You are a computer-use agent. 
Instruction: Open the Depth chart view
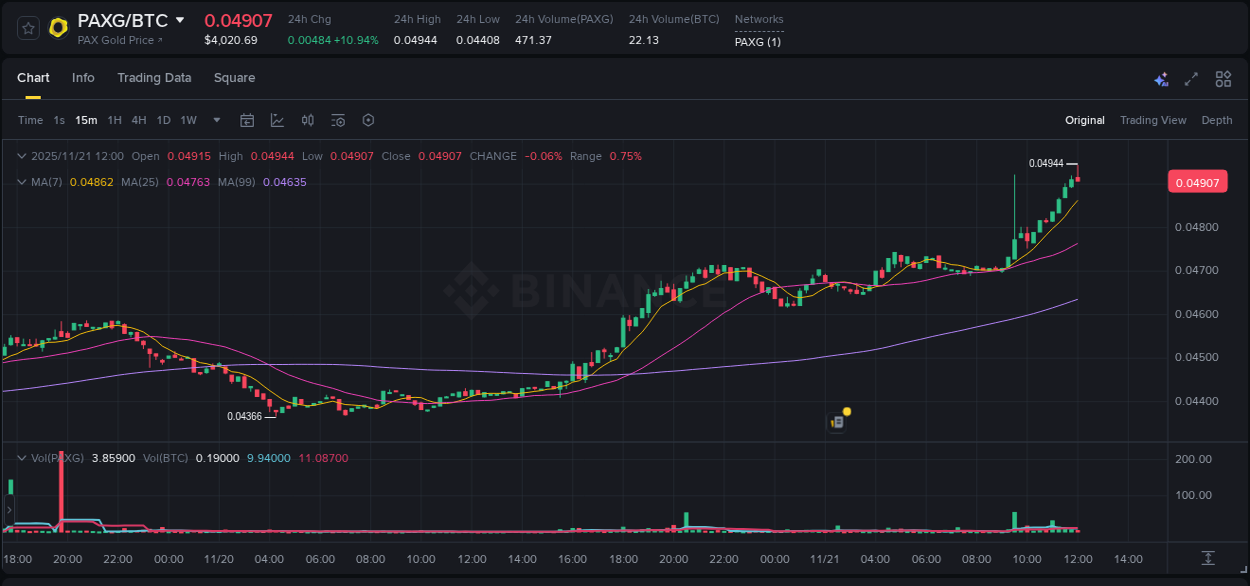(1217, 120)
